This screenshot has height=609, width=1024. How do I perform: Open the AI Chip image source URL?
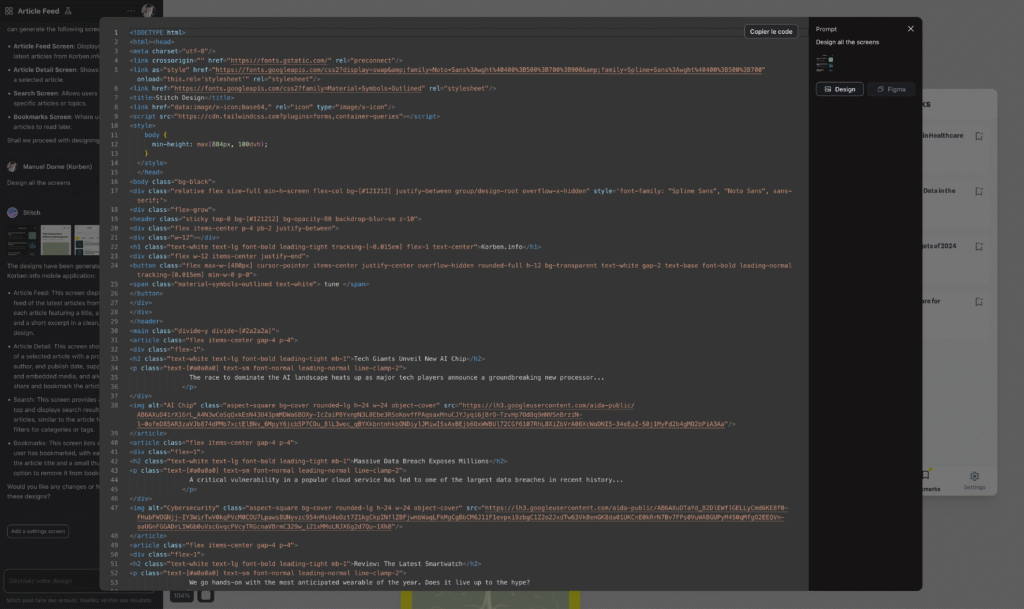pyautogui.click(x=431, y=415)
